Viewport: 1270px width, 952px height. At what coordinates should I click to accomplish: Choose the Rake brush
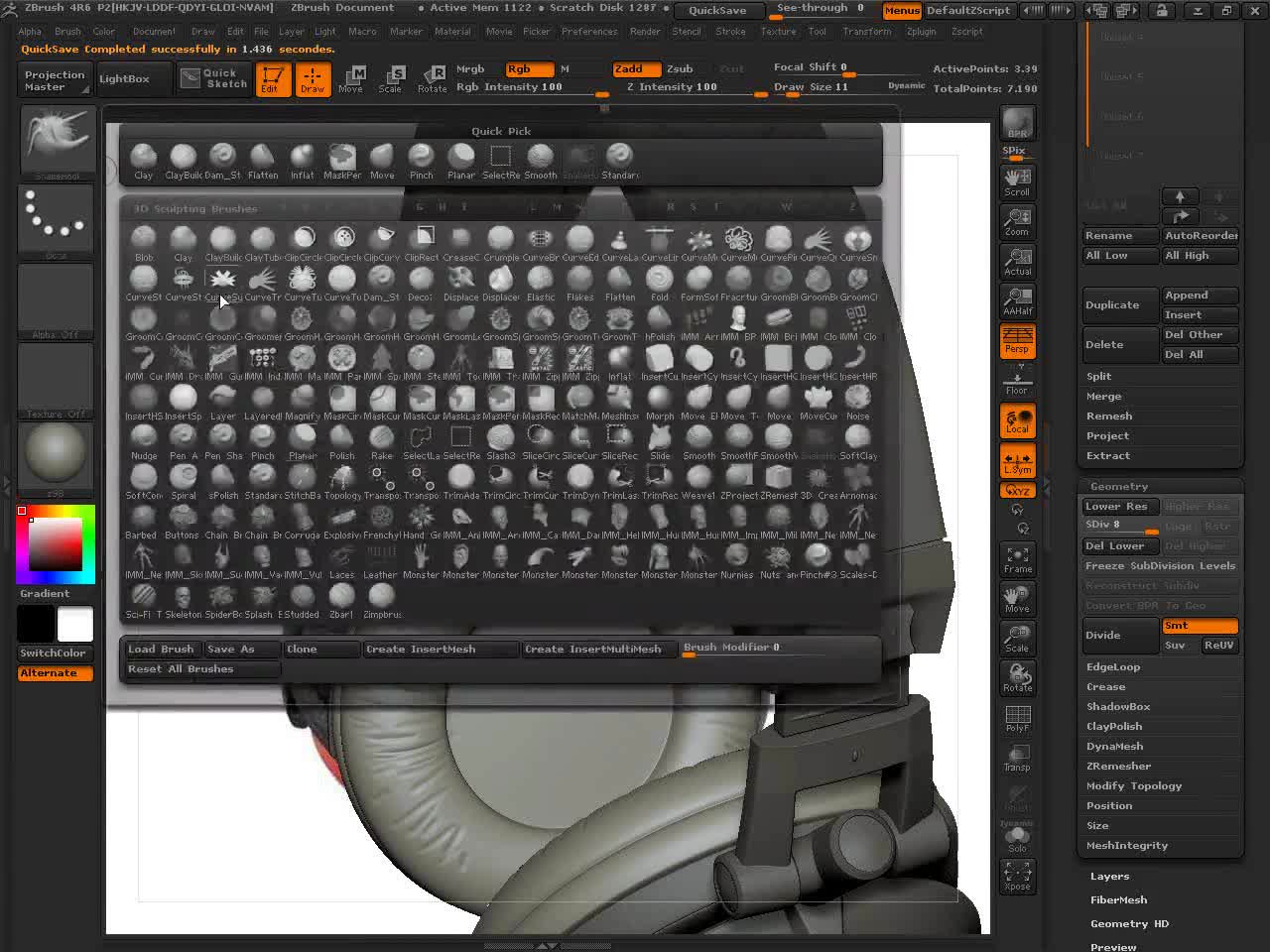(x=382, y=442)
